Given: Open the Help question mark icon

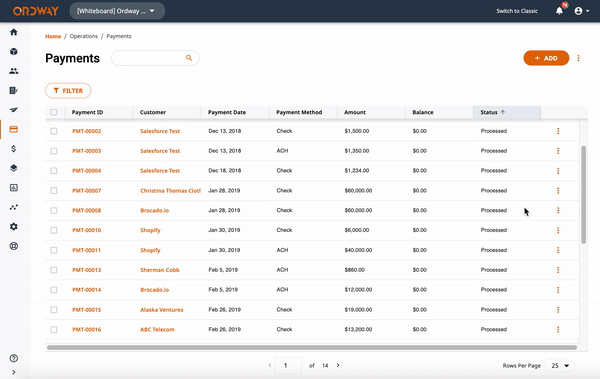Looking at the screenshot, I should coord(14,358).
